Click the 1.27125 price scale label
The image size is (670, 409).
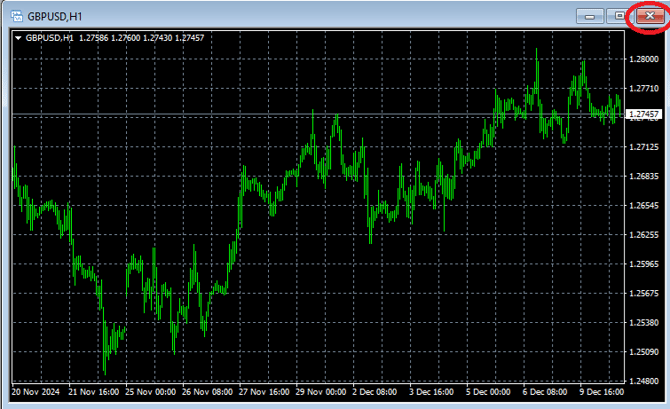click(x=645, y=147)
